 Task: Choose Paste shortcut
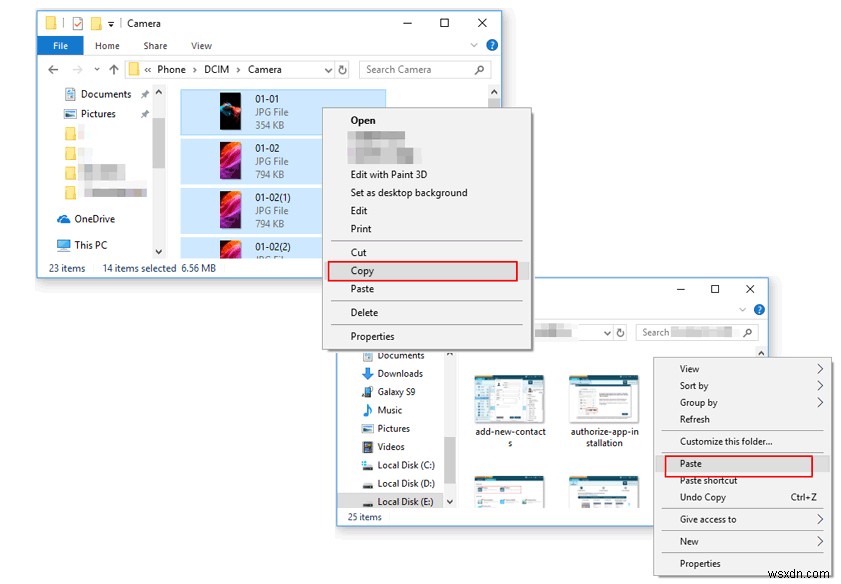[708, 480]
